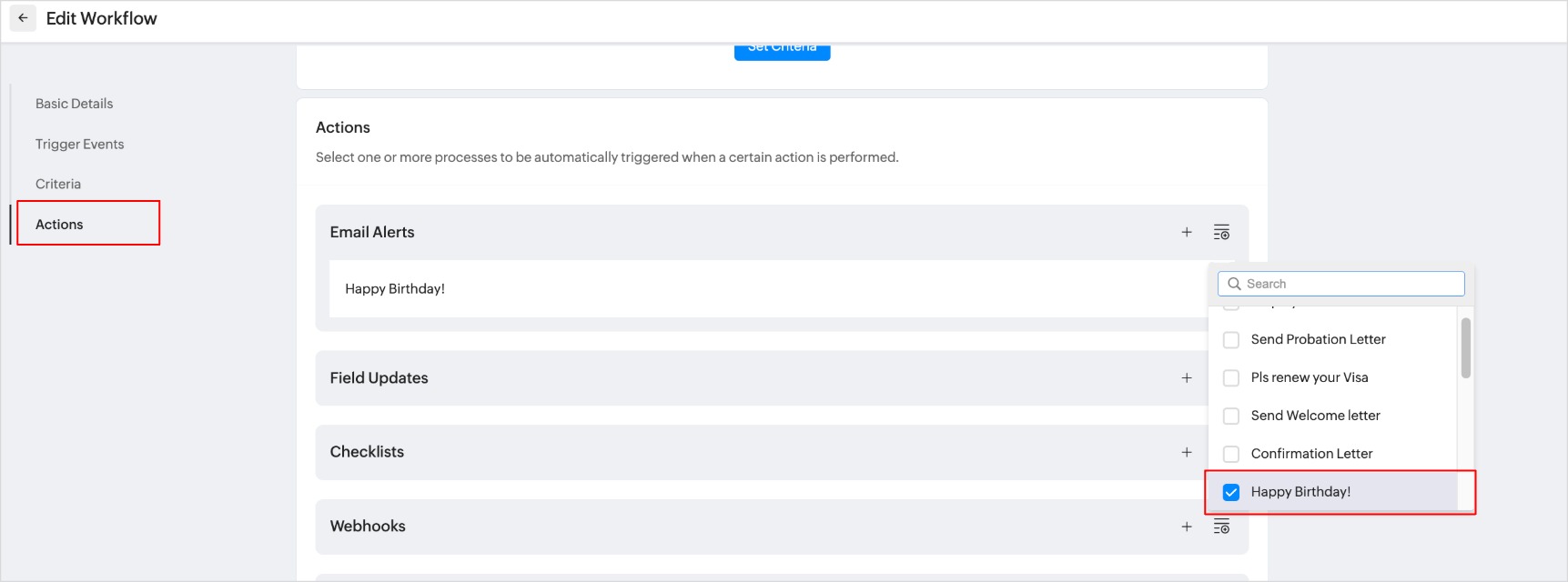Viewport: 1568px width, 582px height.
Task: Check the Pls renew your Visa checkbox
Action: coord(1231,378)
